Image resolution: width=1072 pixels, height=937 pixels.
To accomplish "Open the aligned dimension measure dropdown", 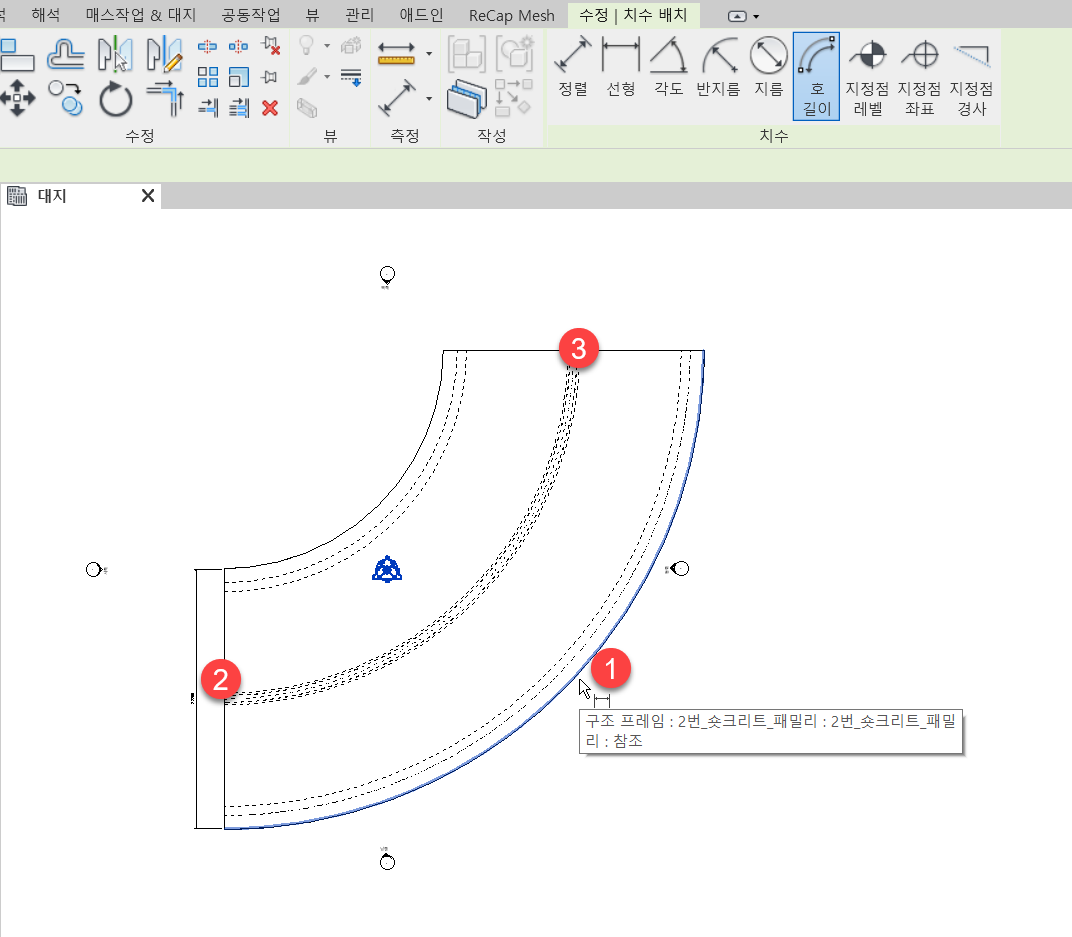I will (429, 98).
